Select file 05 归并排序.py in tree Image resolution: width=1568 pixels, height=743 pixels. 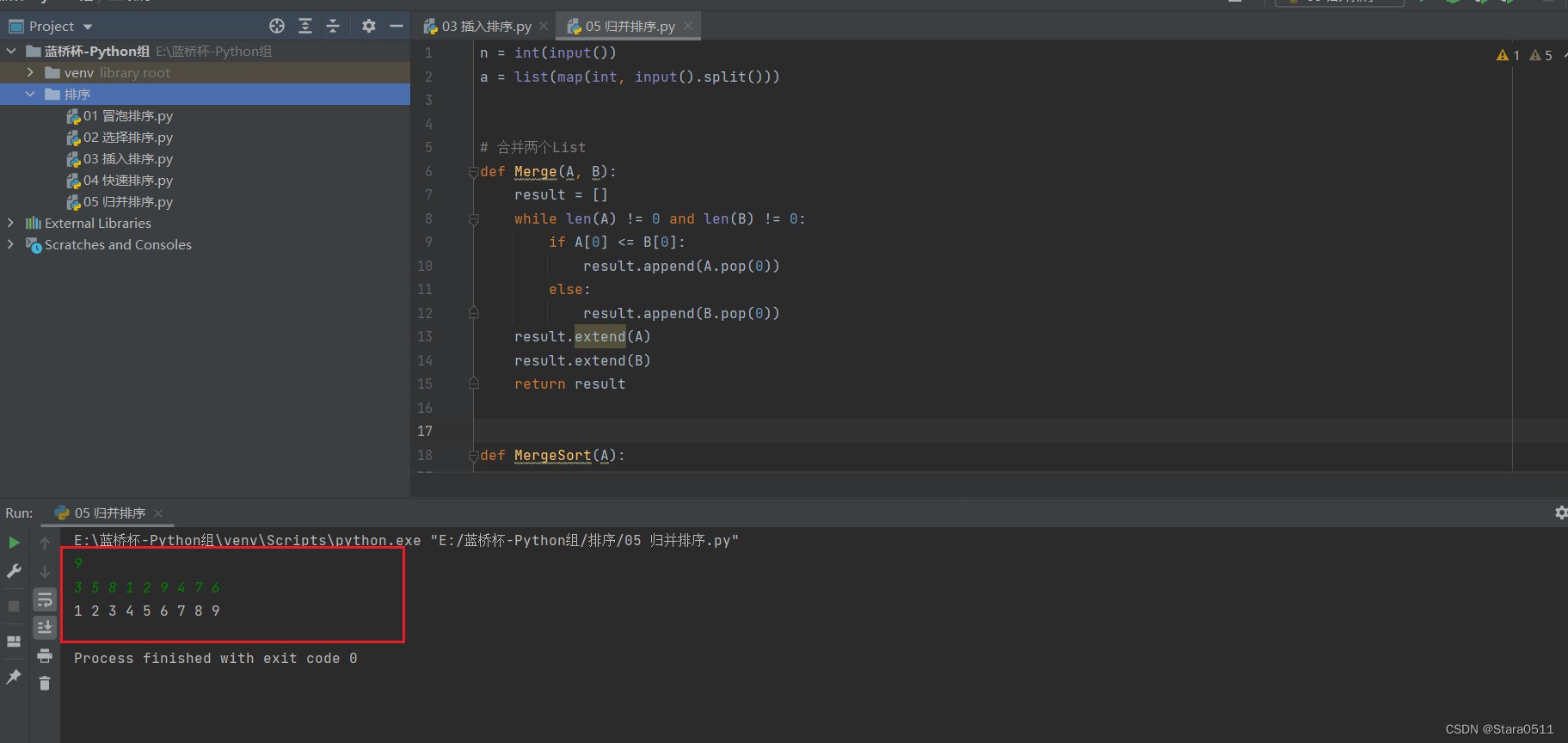click(120, 201)
